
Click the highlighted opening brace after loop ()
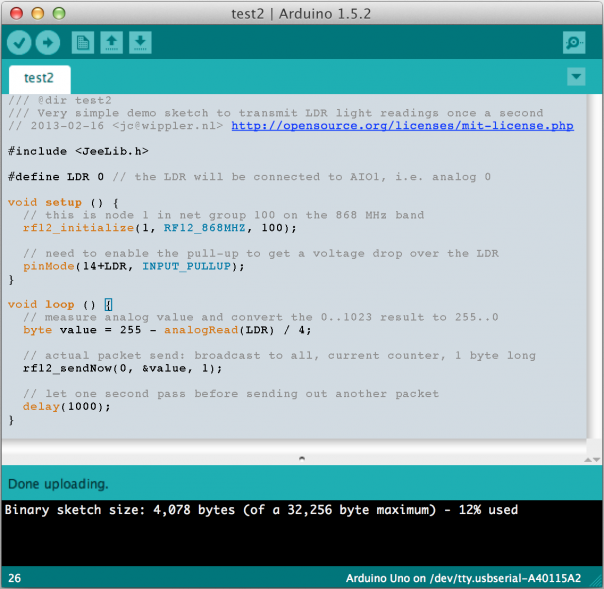(108, 305)
